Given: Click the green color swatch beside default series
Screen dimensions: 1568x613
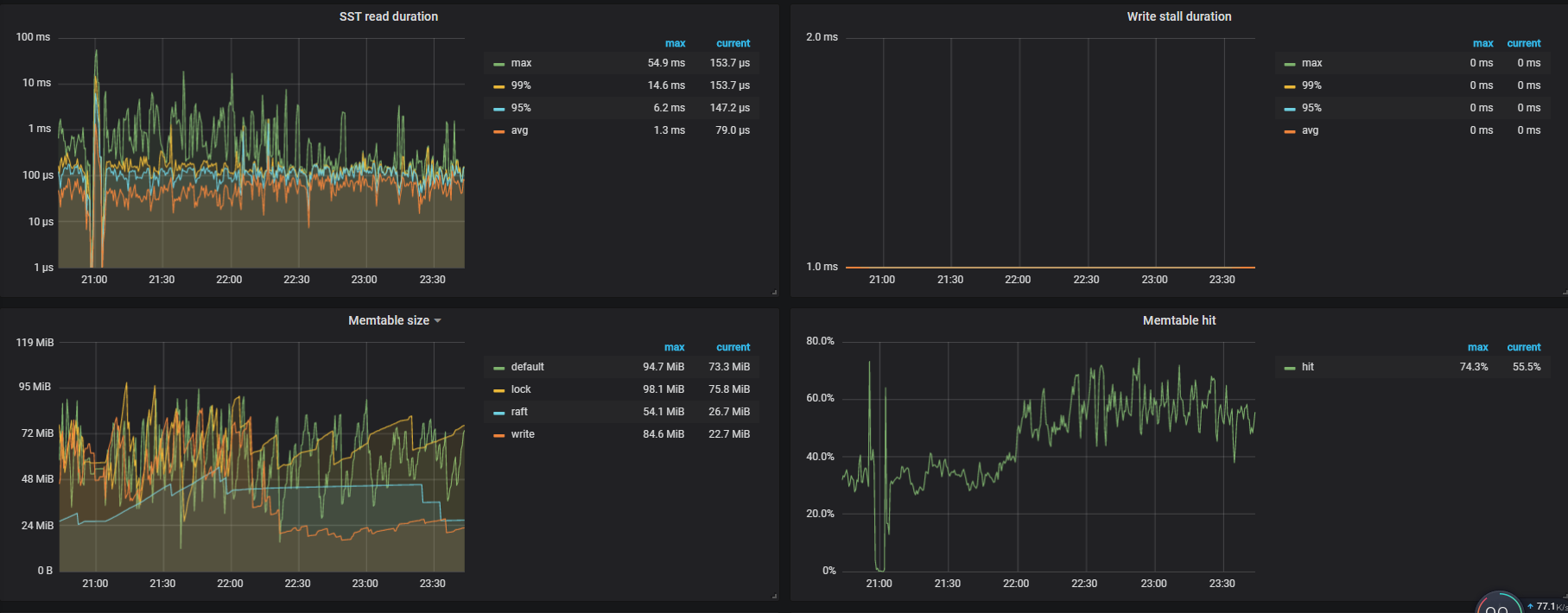Looking at the screenshot, I should coord(498,368).
